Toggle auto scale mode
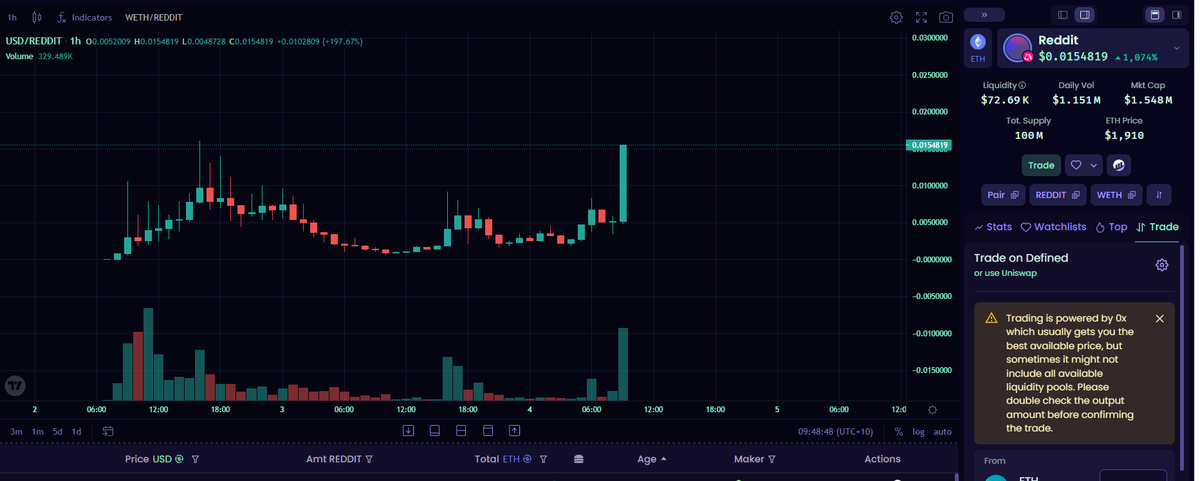 click(942, 431)
